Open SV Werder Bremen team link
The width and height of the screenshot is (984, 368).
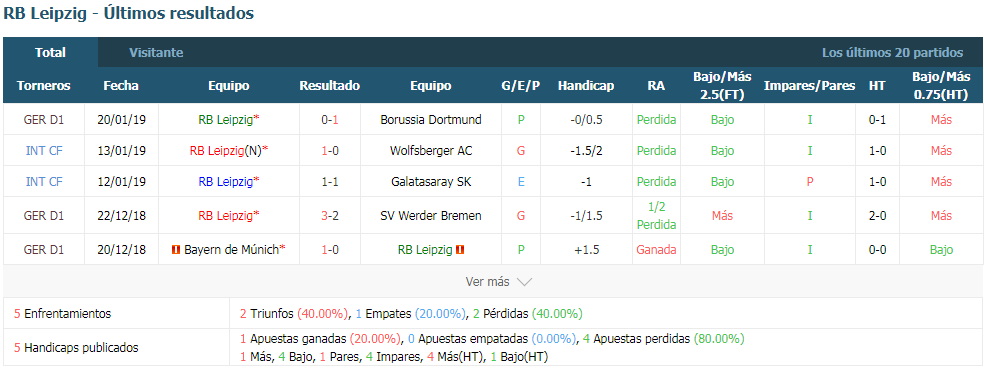(x=431, y=215)
